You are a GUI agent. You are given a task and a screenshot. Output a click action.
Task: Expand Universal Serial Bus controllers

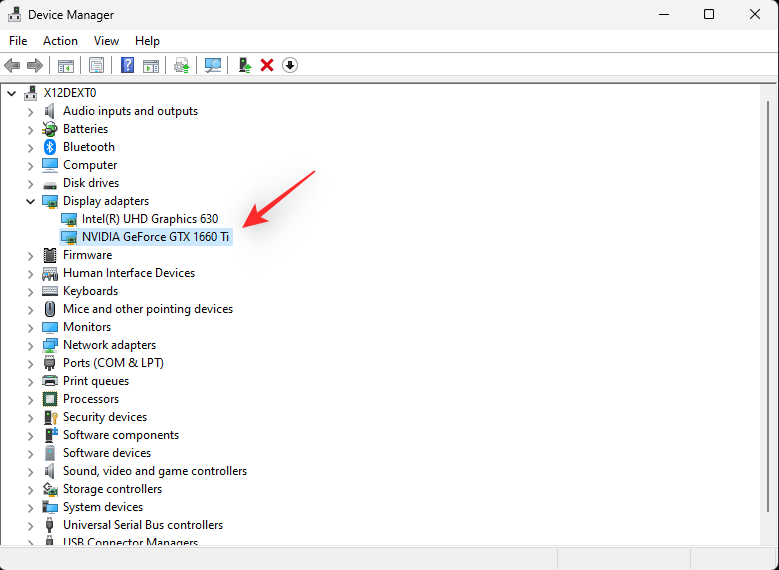(x=30, y=525)
